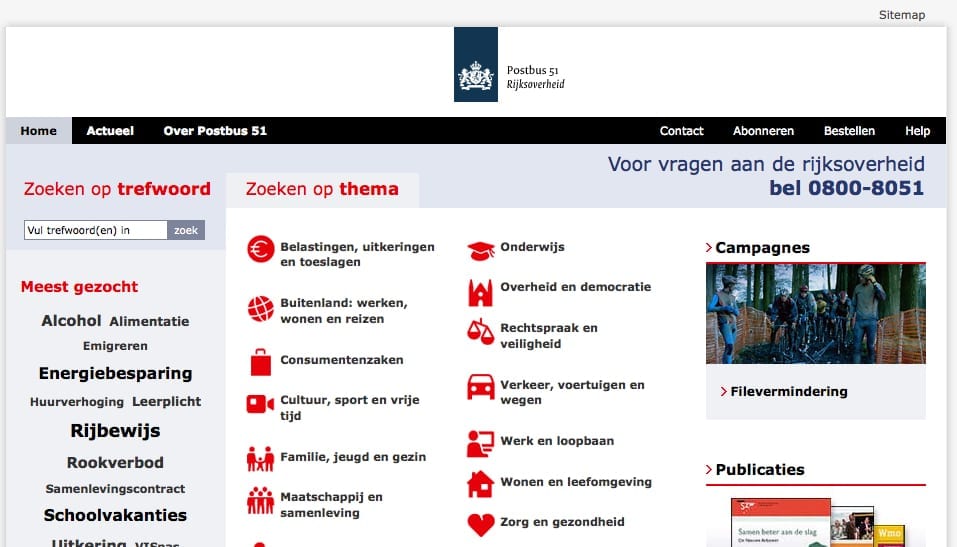Click the Rijksoverheid coat of arms logo
957x547 pixels.
pyautogui.click(x=476, y=64)
